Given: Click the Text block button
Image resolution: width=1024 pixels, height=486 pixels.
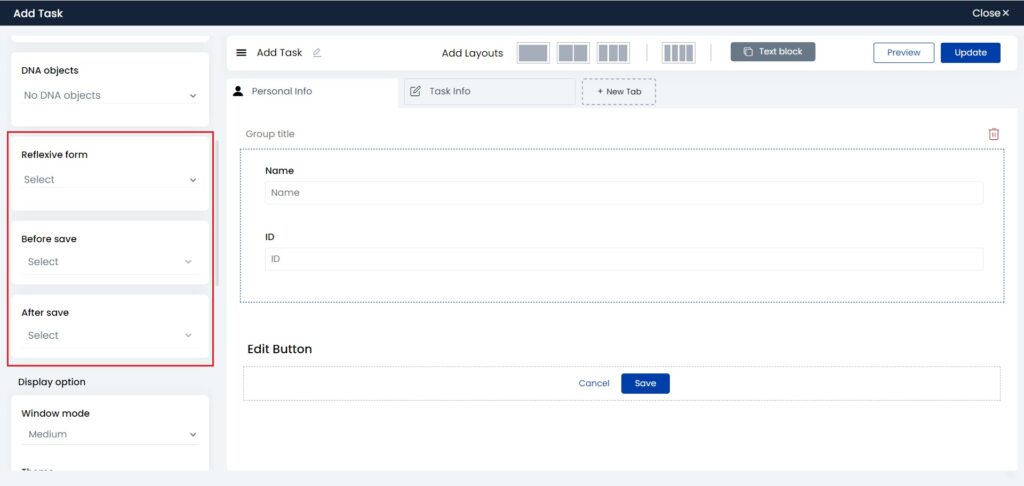Looking at the screenshot, I should point(772,52).
